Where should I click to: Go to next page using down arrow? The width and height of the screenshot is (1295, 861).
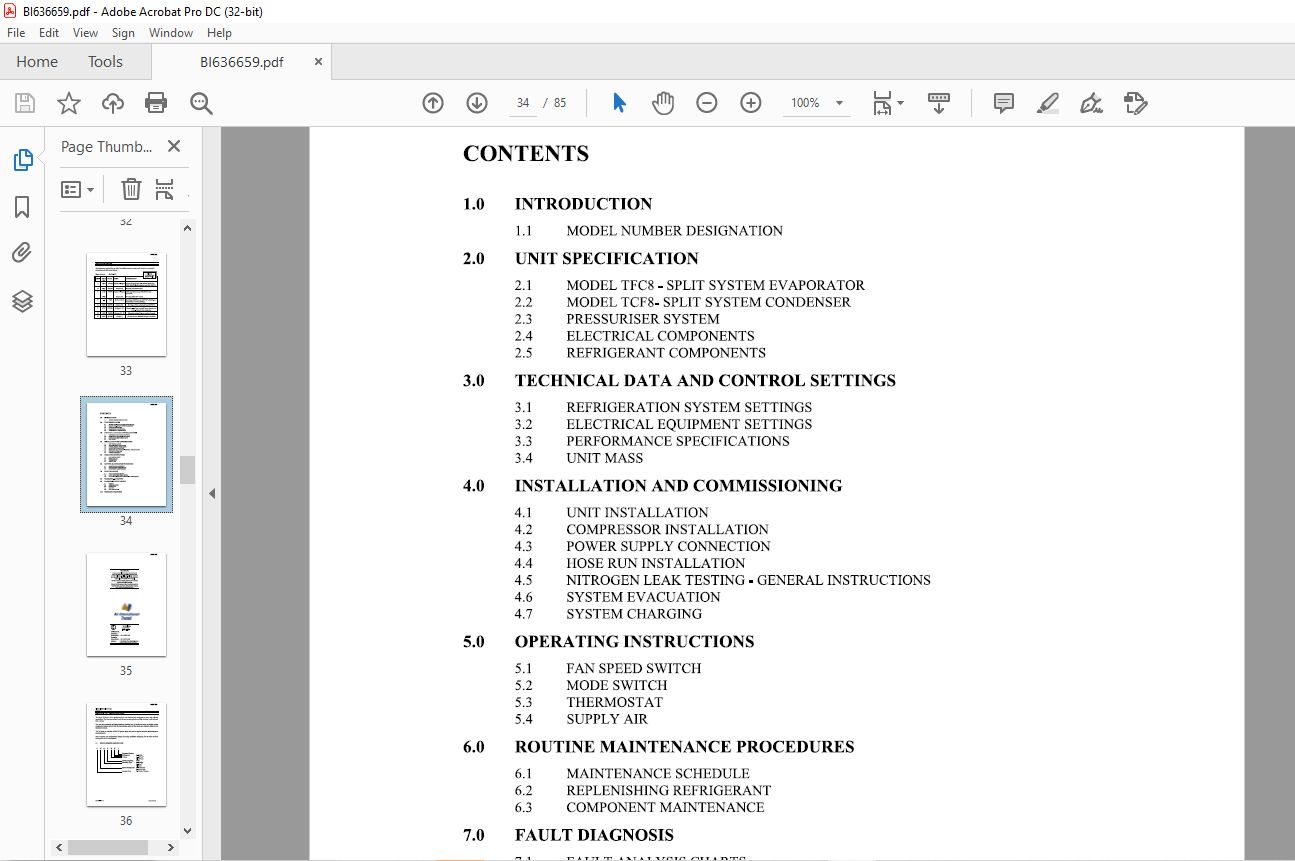tap(477, 103)
